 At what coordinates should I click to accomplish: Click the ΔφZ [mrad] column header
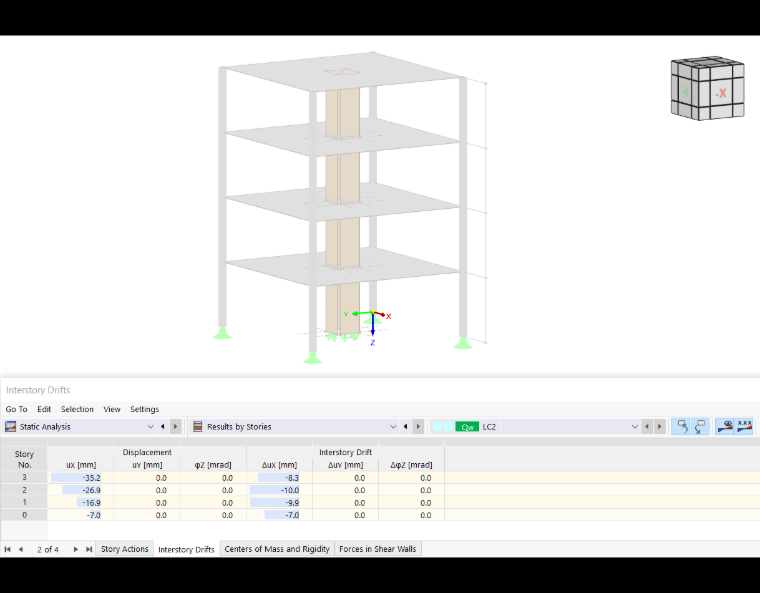click(x=412, y=465)
